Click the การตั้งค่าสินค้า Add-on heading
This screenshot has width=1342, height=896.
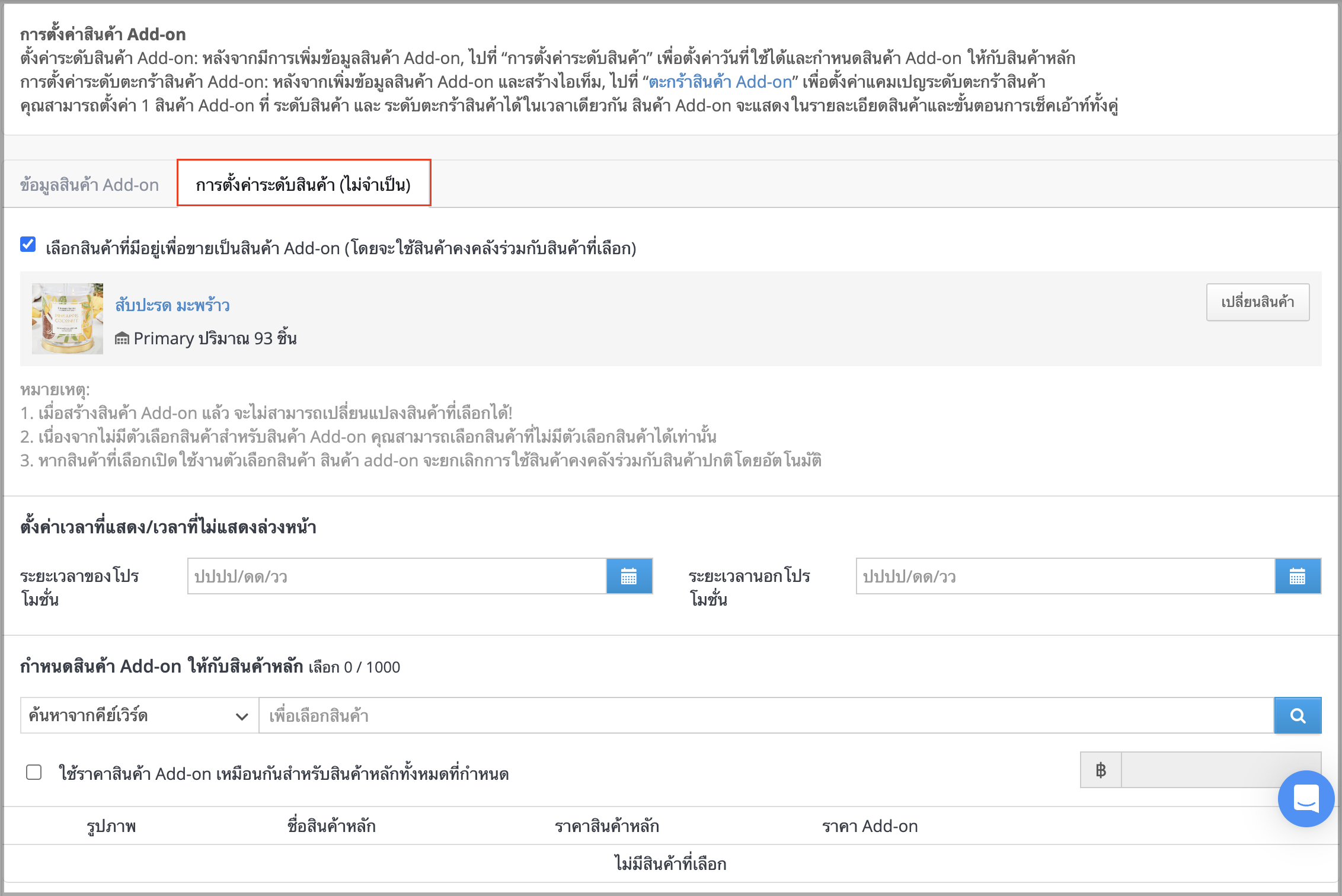click(103, 34)
